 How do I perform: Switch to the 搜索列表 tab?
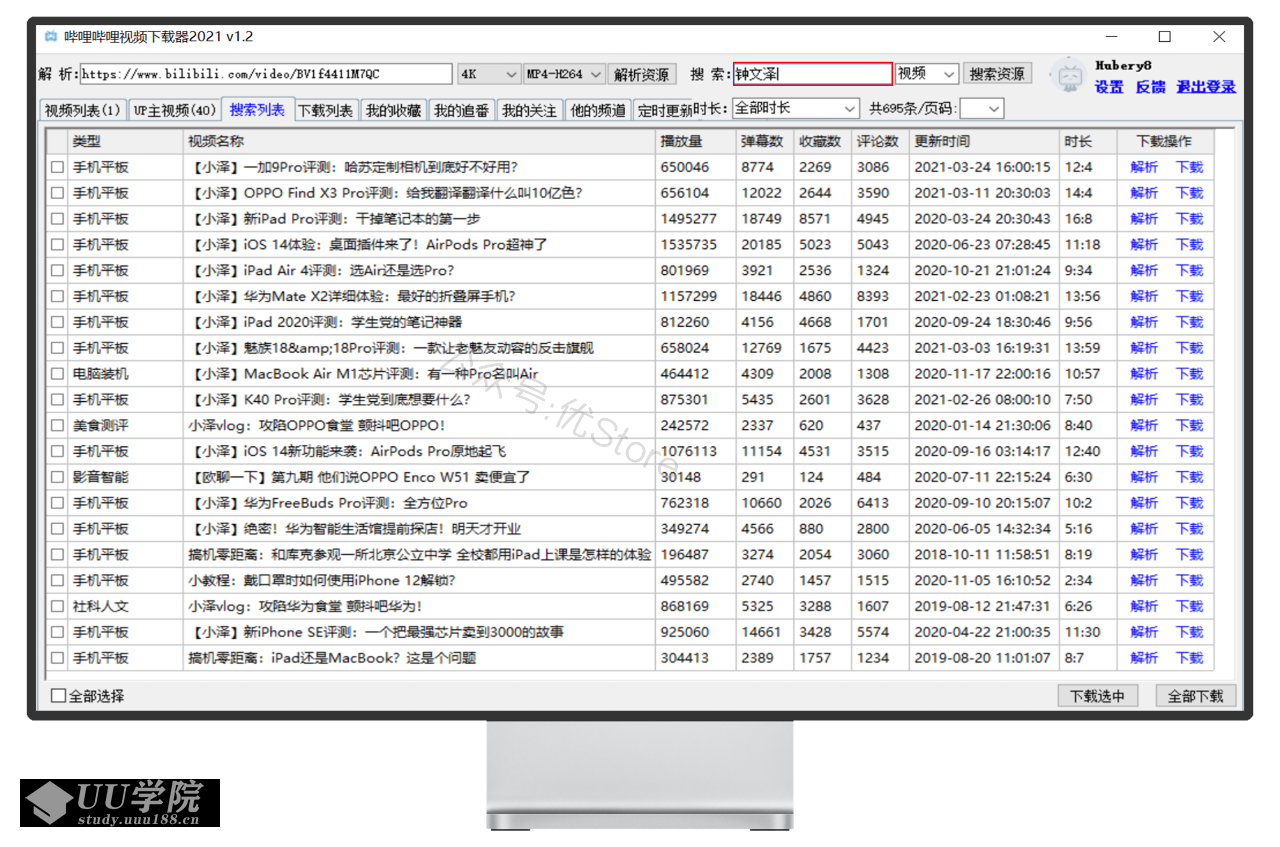click(257, 109)
